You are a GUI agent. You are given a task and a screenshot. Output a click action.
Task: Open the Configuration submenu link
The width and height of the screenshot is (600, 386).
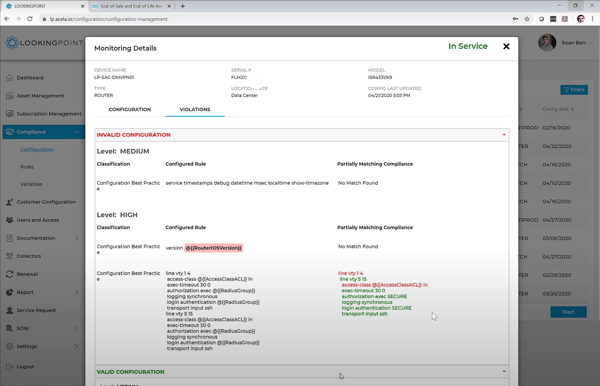[37, 150]
